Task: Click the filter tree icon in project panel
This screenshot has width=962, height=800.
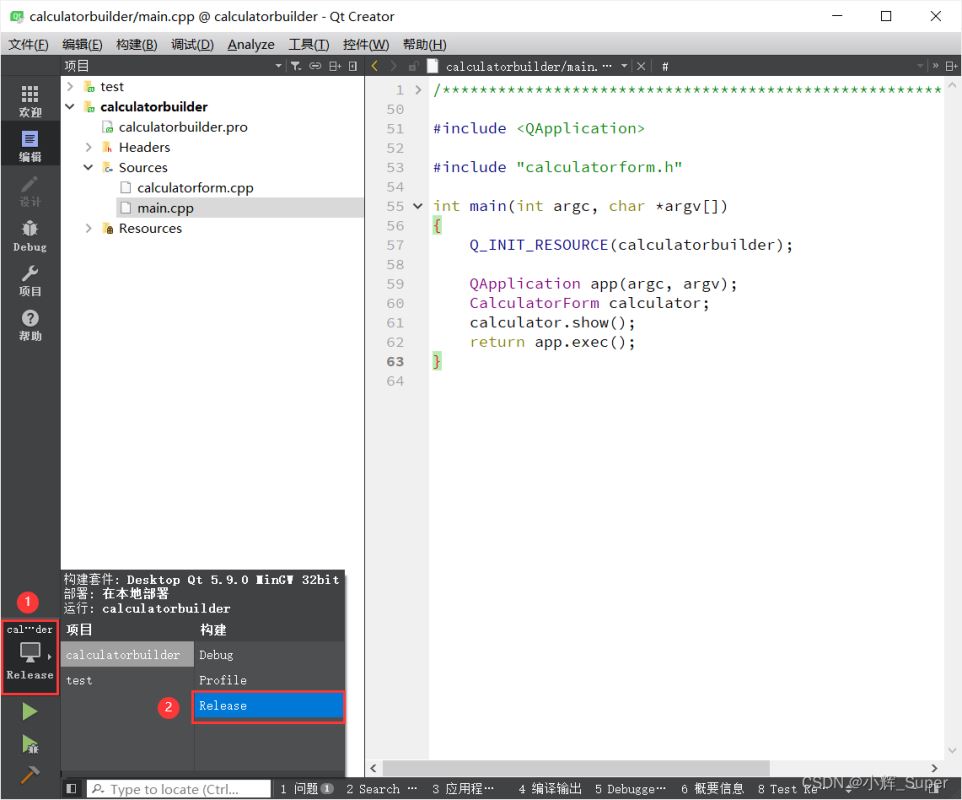Action: [x=295, y=66]
